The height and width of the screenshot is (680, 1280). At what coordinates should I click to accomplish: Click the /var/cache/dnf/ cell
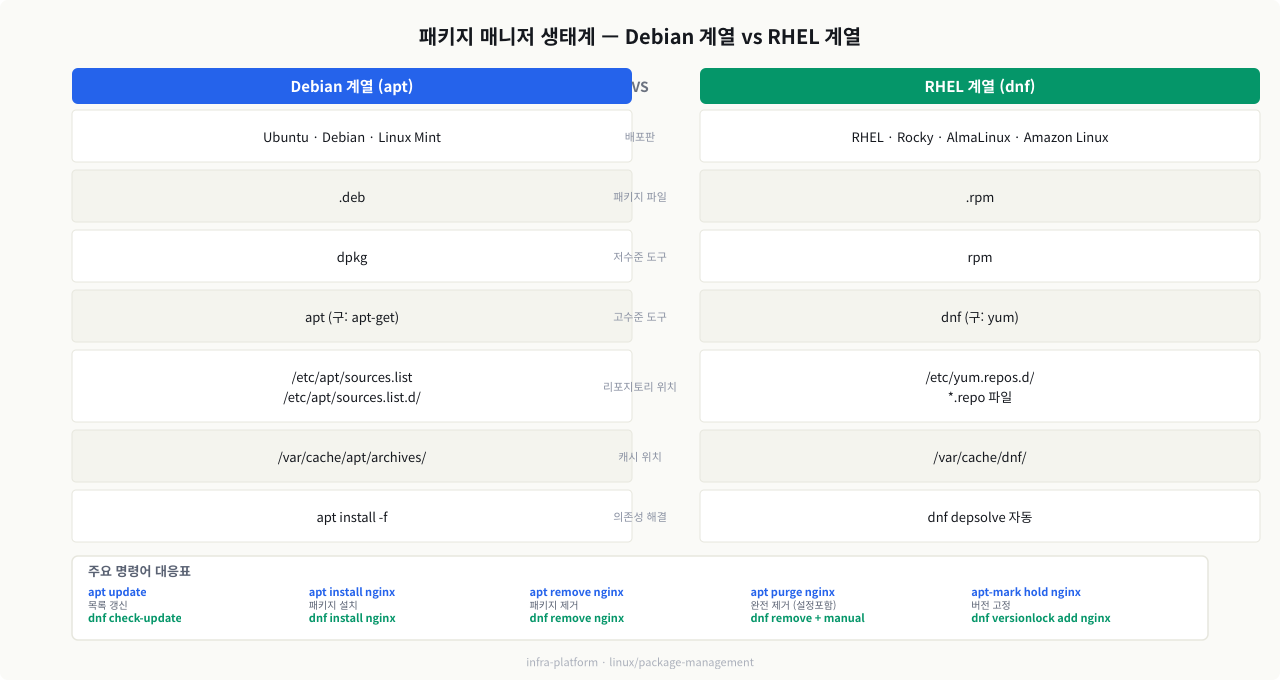(x=980, y=456)
